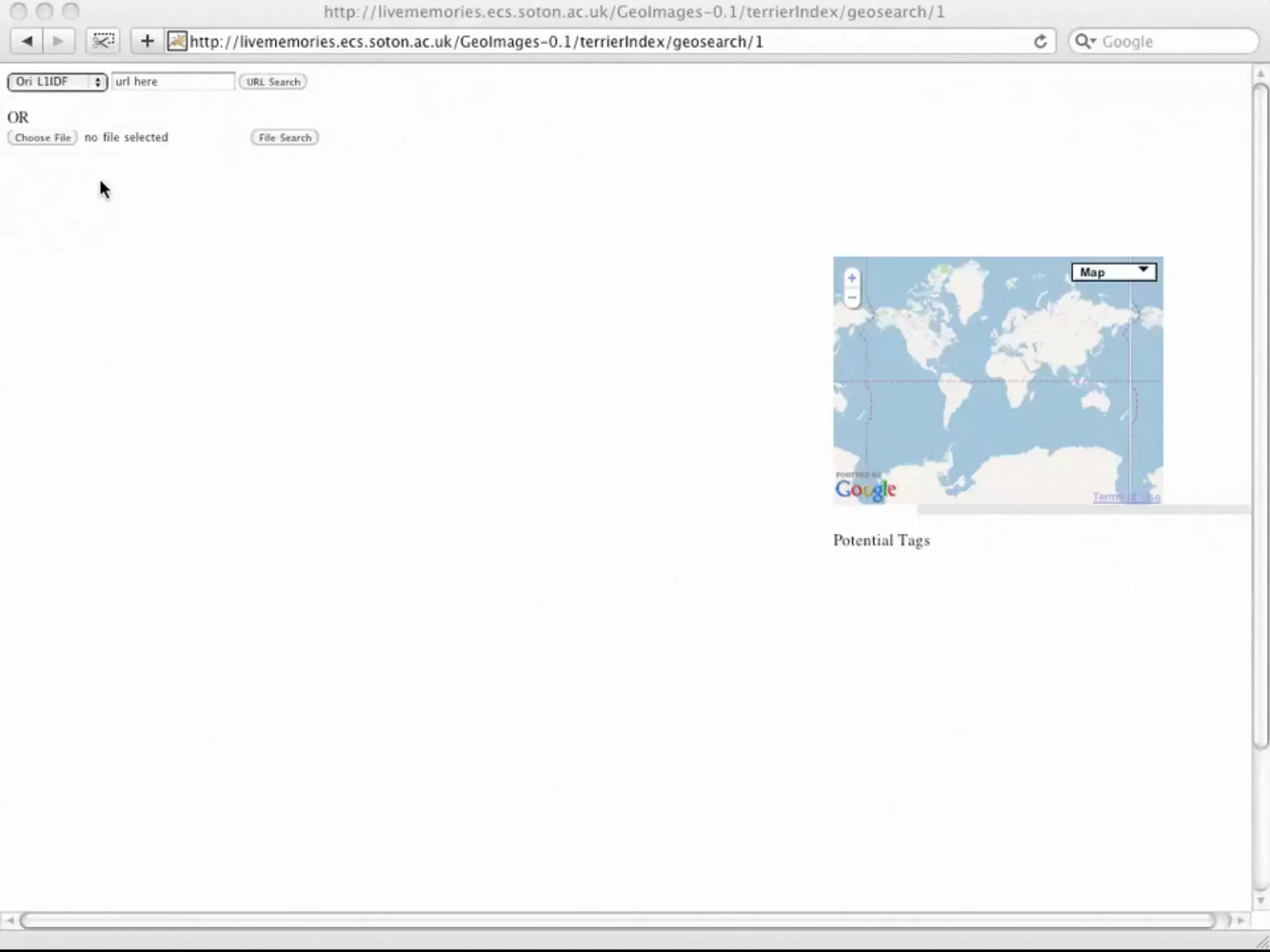Open the Ori L1IDF dropdown
The height and width of the screenshot is (952, 1270).
pyautogui.click(x=57, y=82)
